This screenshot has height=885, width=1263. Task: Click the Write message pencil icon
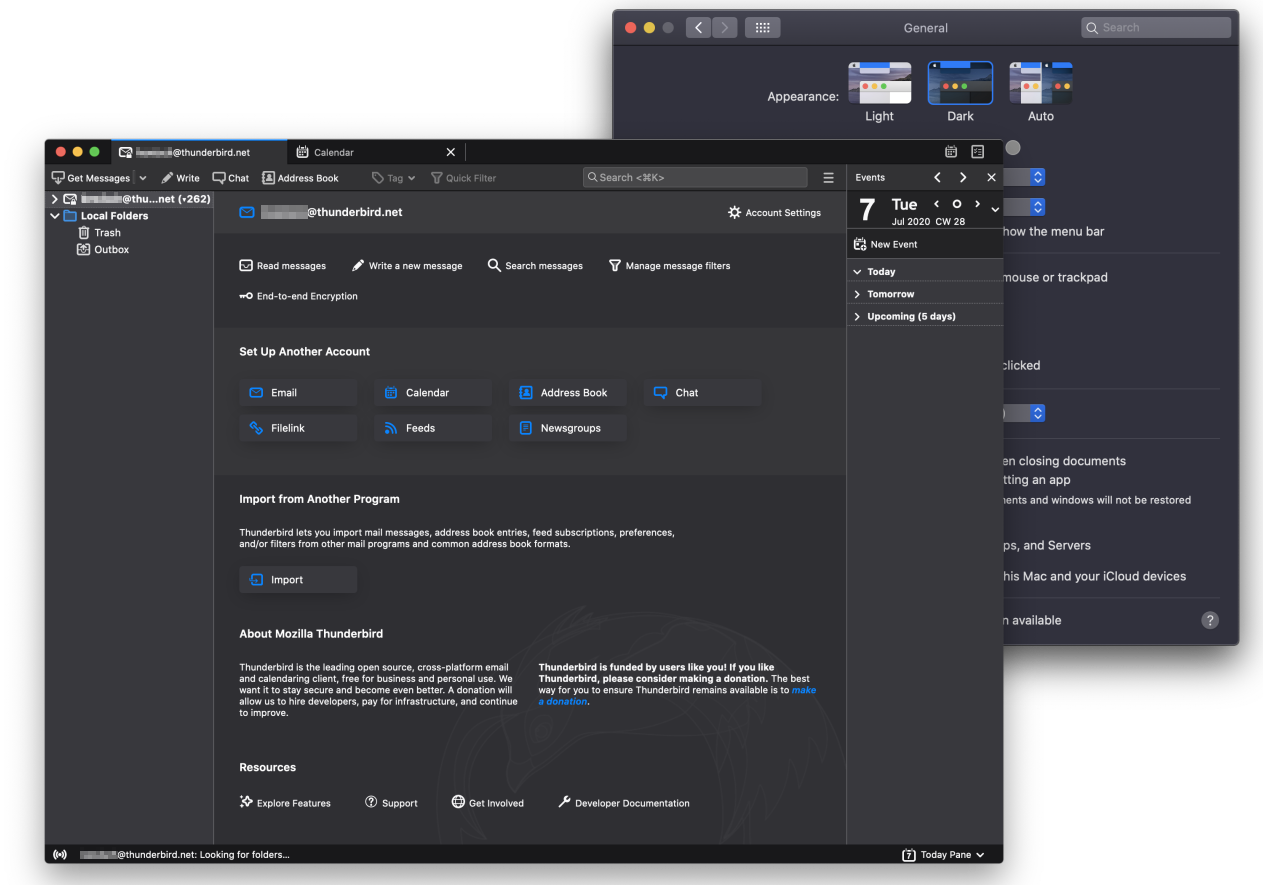click(168, 178)
